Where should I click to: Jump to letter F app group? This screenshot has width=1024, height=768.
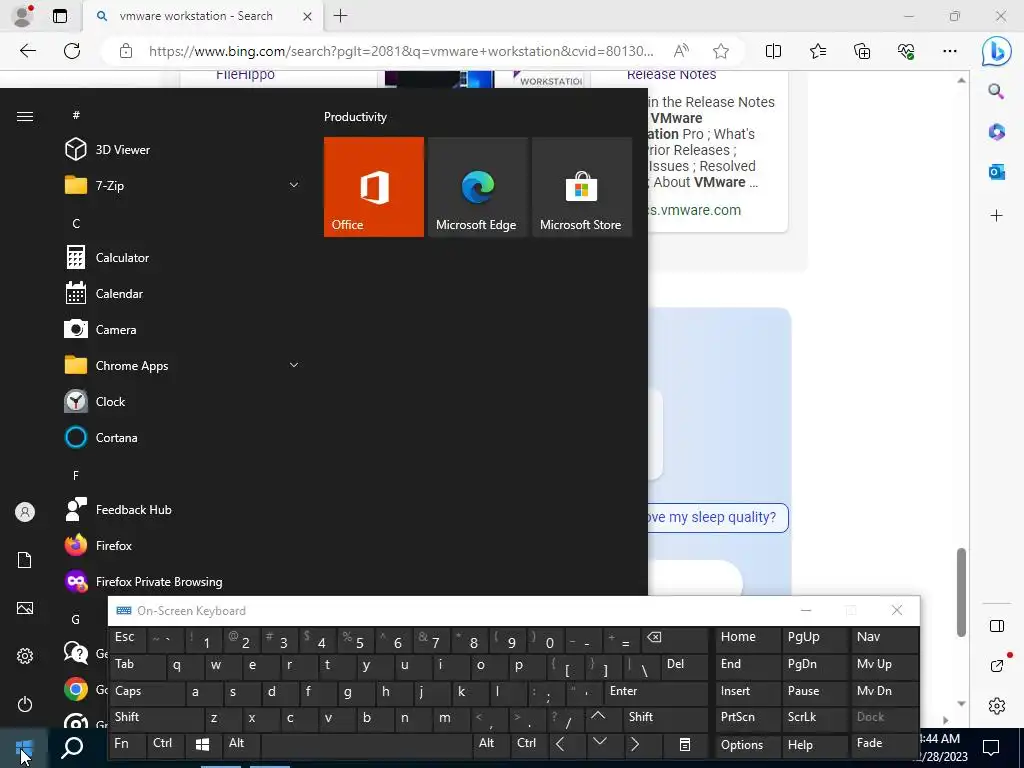(76, 475)
